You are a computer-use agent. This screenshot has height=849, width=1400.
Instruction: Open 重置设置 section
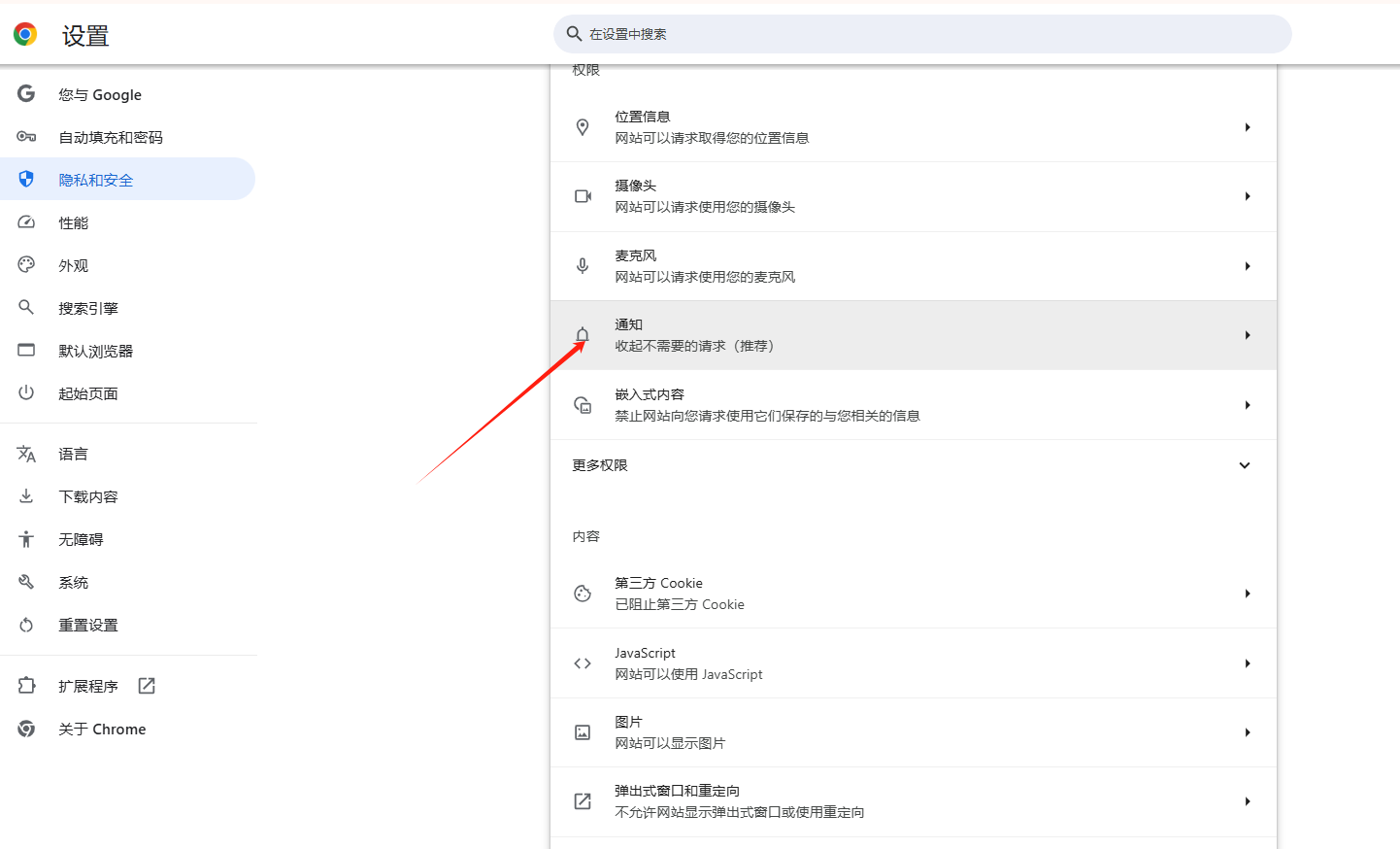[127, 625]
